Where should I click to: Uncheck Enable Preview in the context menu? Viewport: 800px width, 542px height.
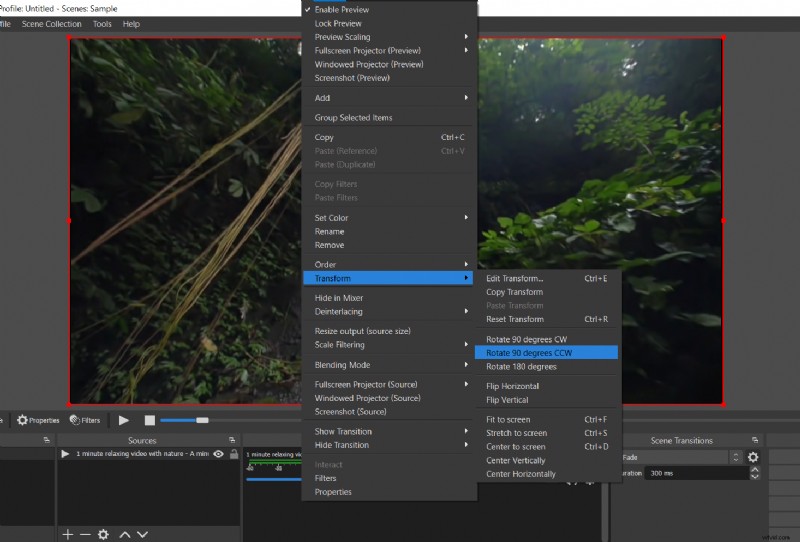341,9
